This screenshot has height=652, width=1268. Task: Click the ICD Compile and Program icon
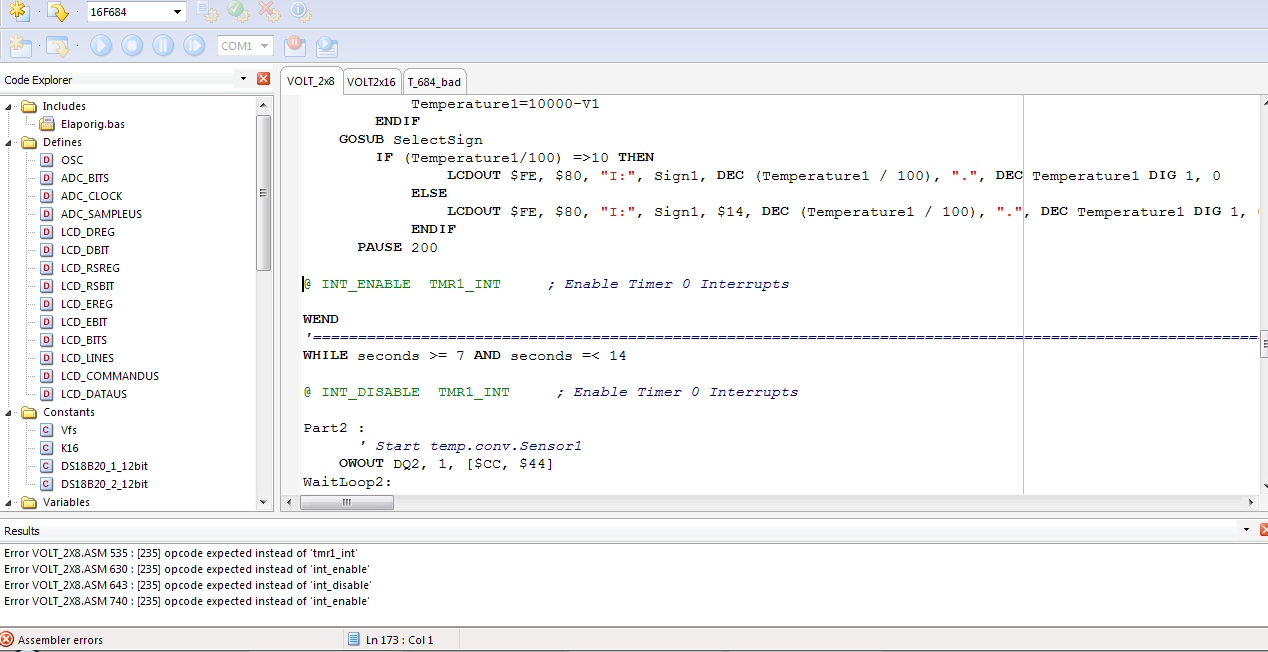(x=58, y=46)
